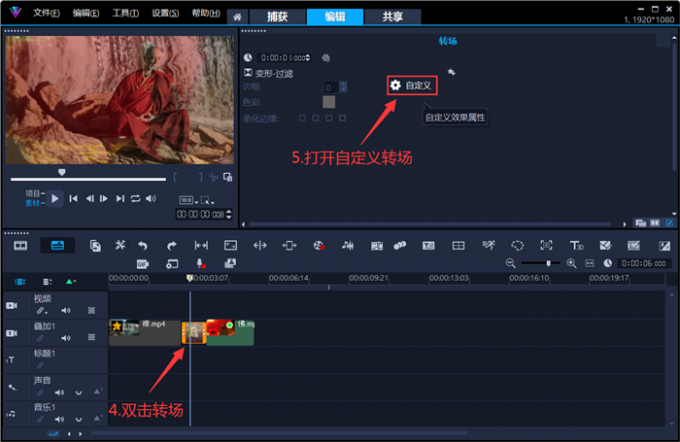The width and height of the screenshot is (680, 442).
Task: Click the project duration field 0:00:06:000
Action: click(643, 263)
